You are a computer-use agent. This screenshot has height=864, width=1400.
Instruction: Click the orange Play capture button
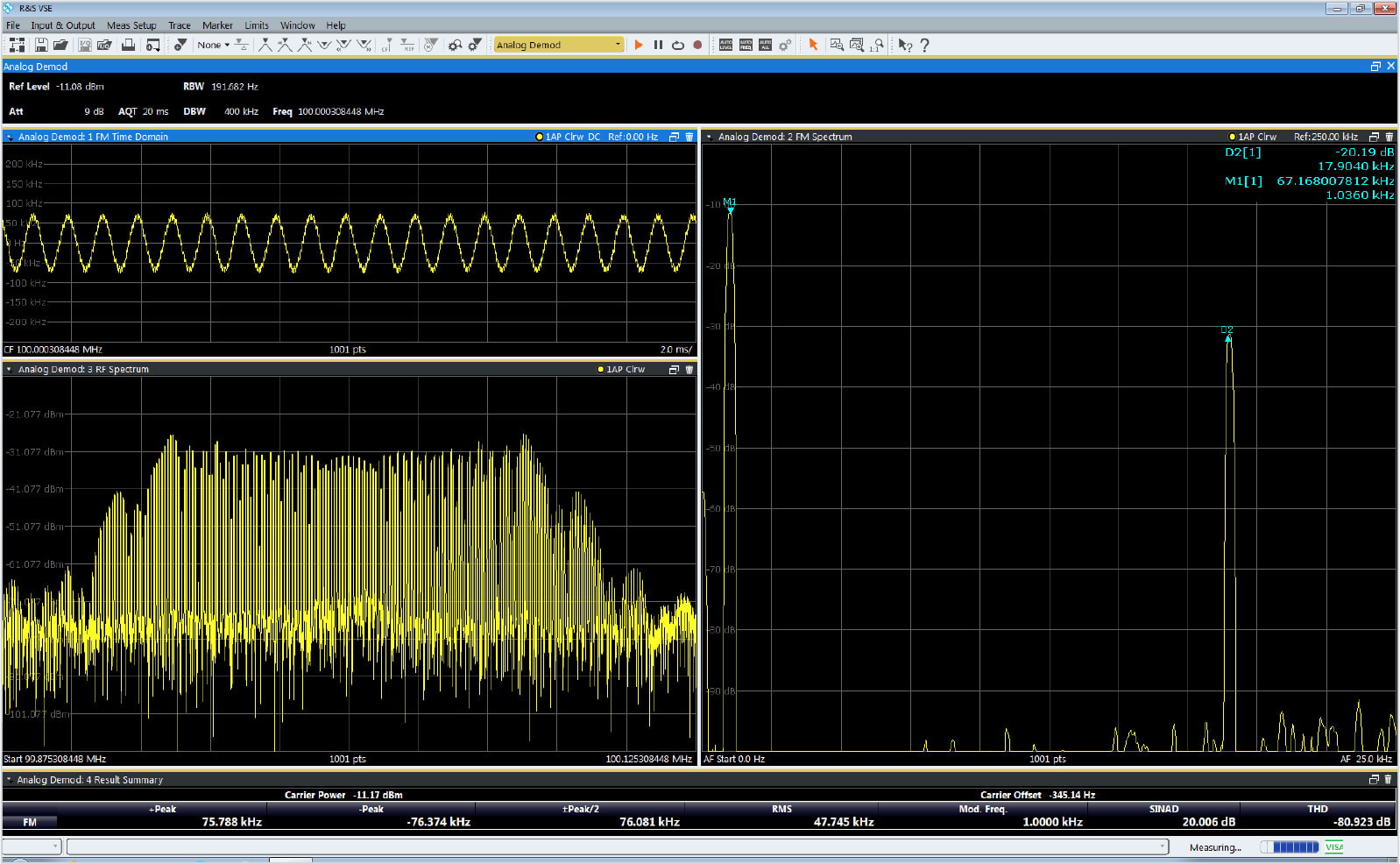(639, 45)
